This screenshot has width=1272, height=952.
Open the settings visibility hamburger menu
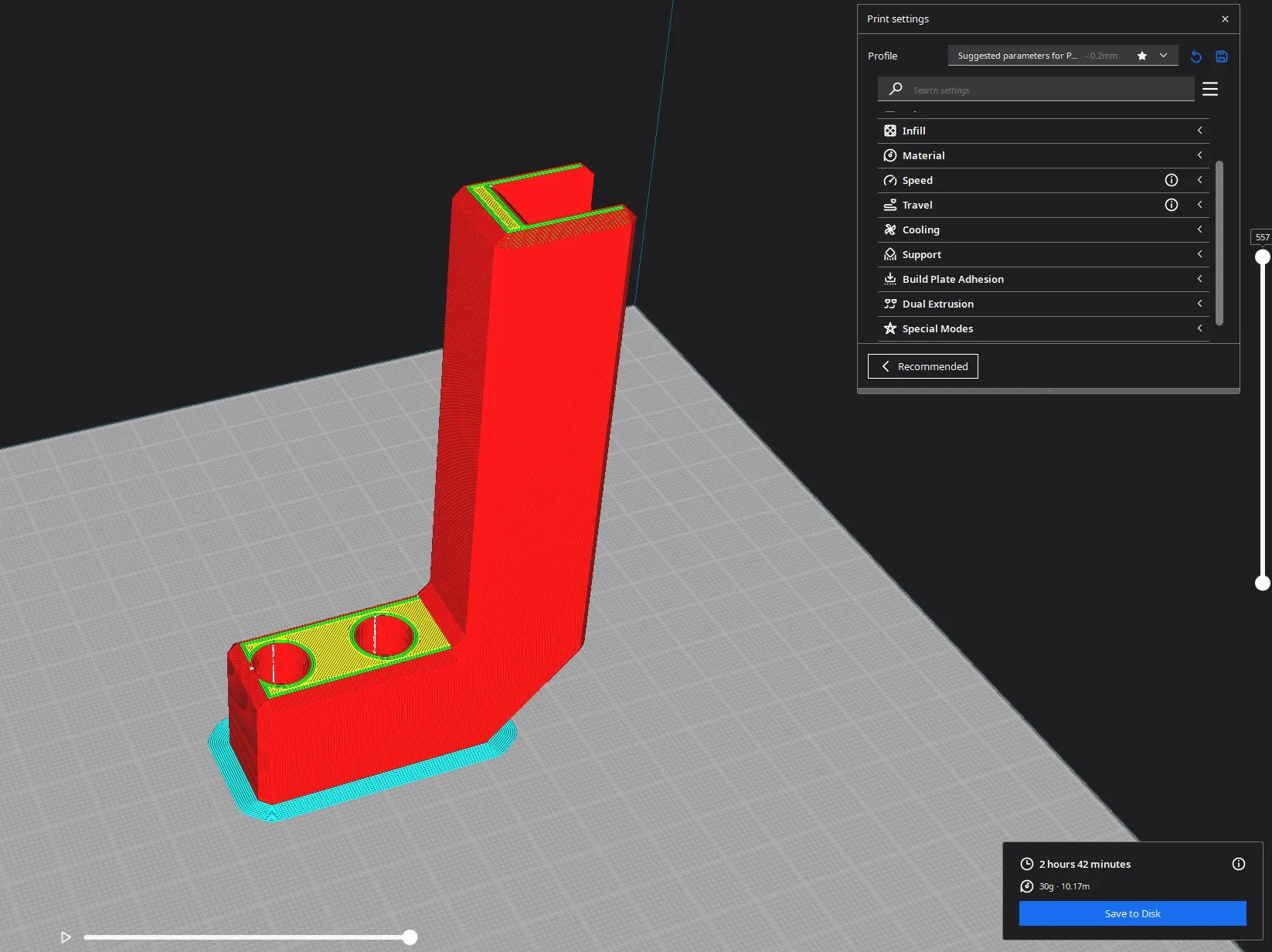[1210, 89]
